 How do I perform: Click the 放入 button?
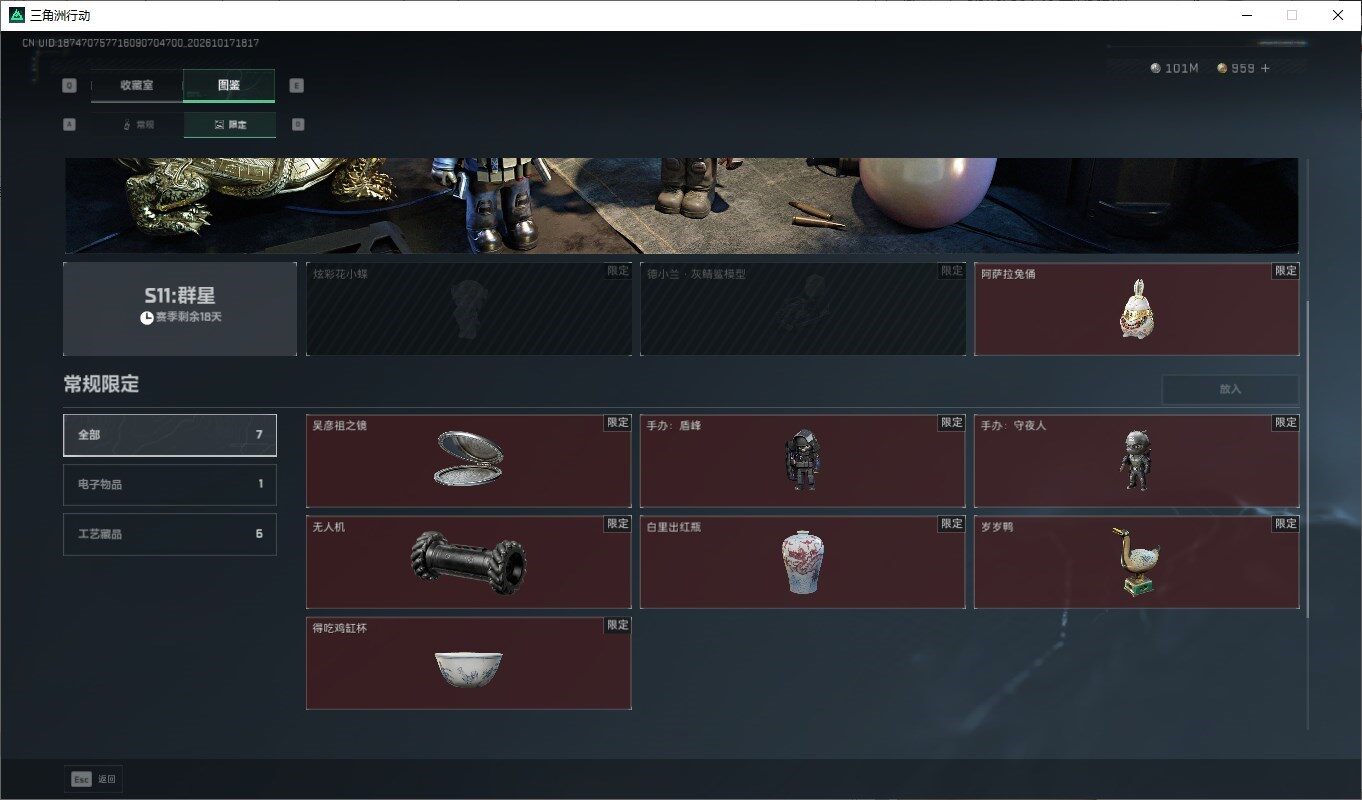click(x=1230, y=389)
